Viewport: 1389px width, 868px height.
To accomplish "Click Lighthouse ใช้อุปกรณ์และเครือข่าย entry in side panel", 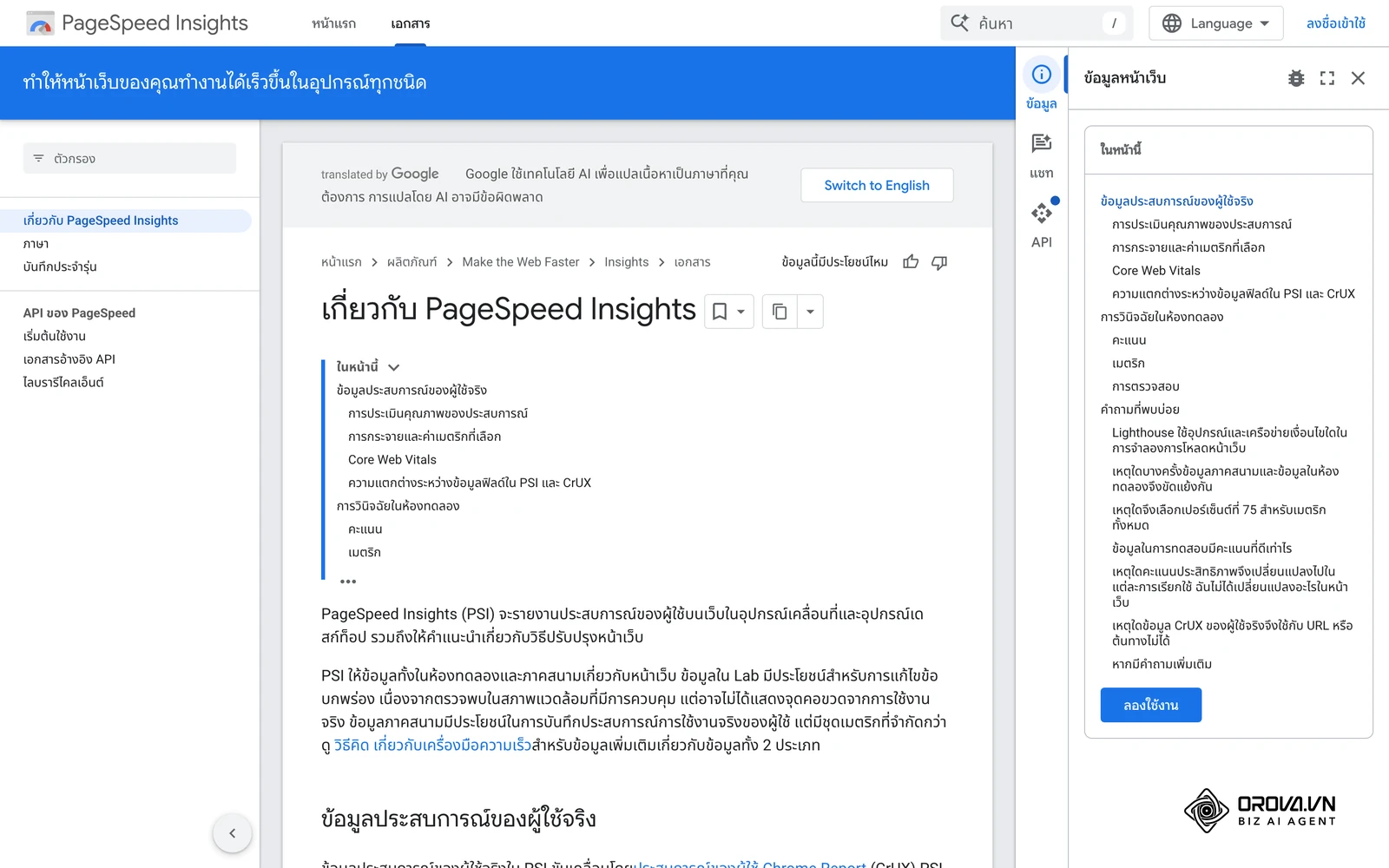I will click(x=1230, y=440).
